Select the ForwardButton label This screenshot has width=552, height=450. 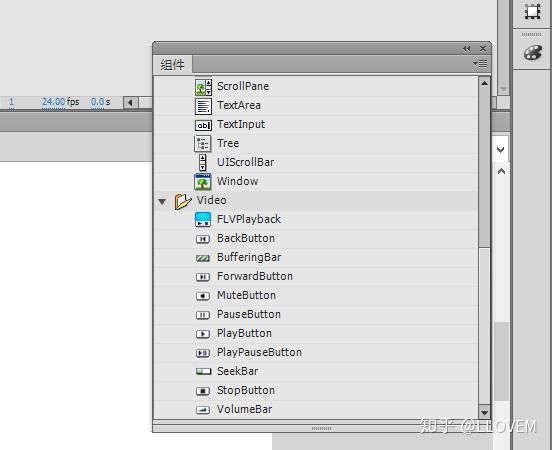click(x=255, y=276)
